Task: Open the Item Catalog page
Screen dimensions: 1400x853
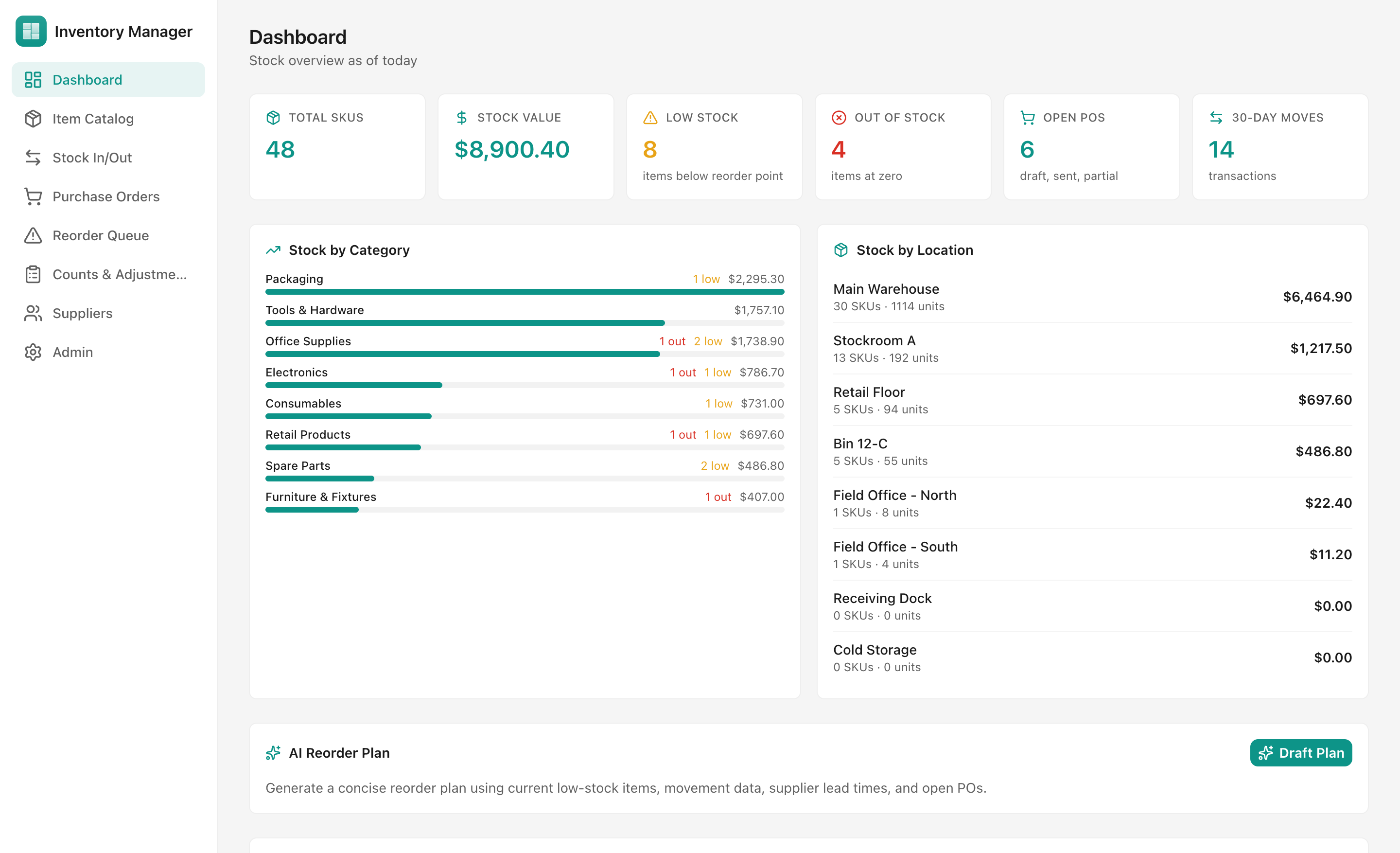Action: click(x=108, y=119)
